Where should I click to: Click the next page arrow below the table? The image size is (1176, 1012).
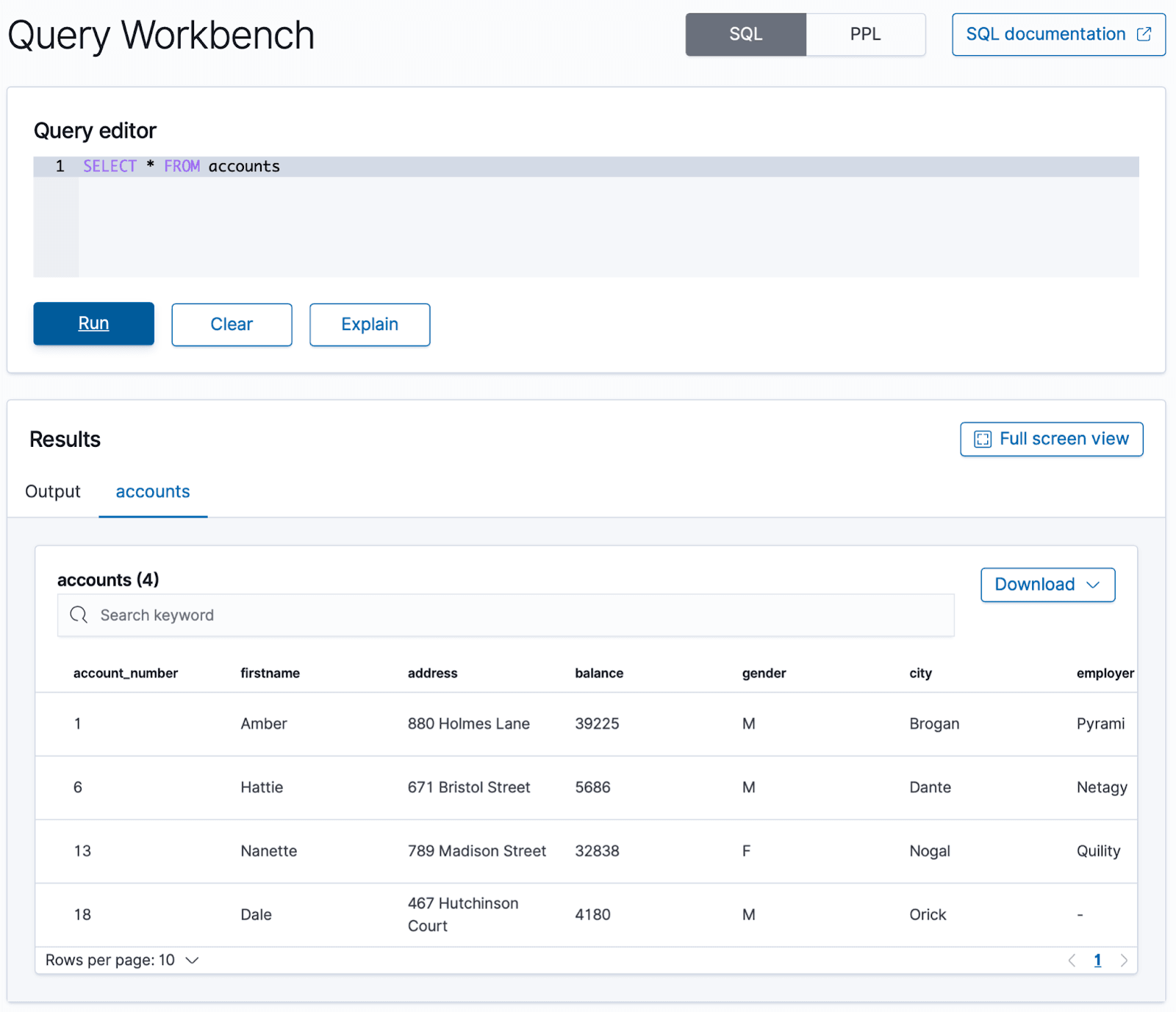tap(1124, 960)
